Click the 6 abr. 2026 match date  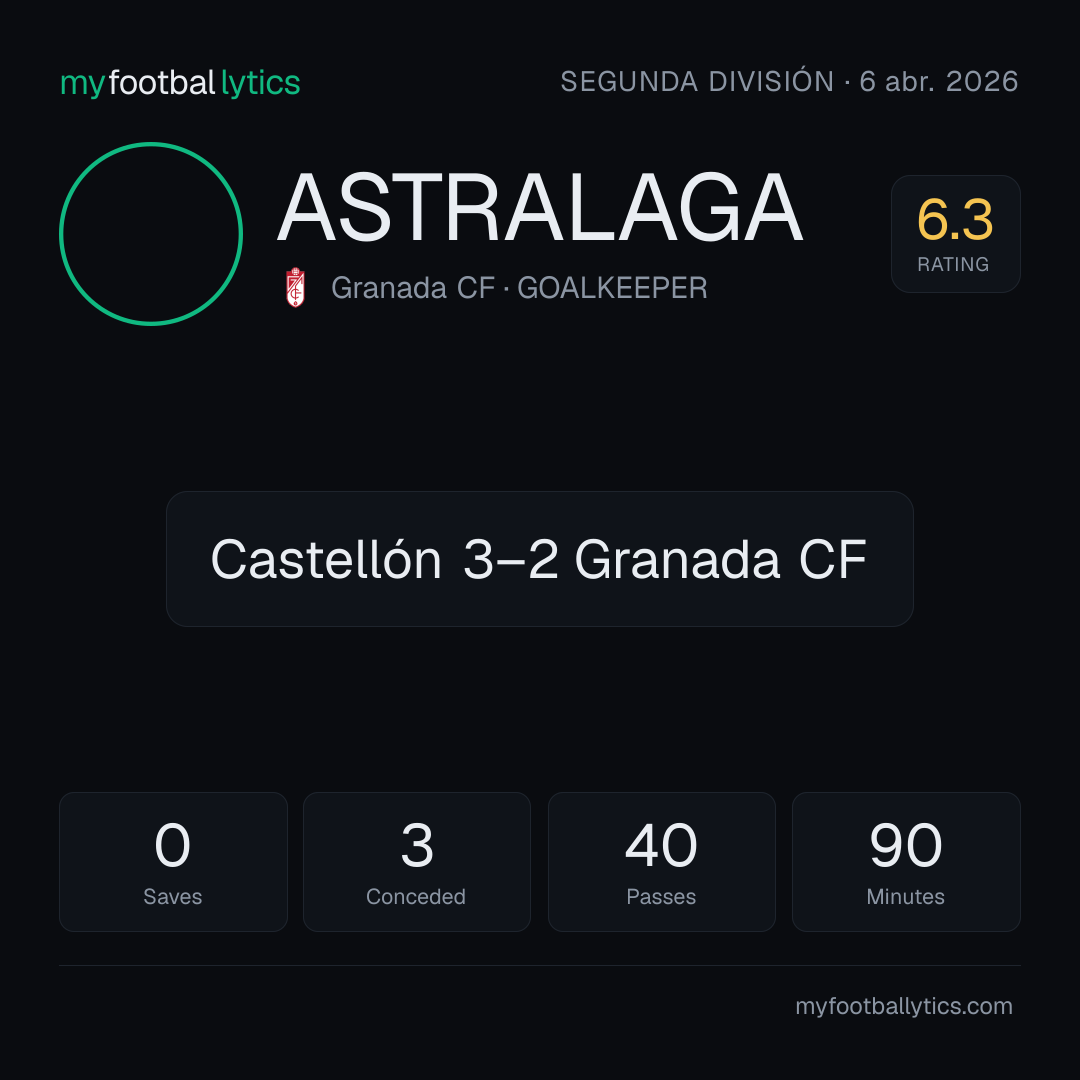pyautogui.click(x=939, y=81)
